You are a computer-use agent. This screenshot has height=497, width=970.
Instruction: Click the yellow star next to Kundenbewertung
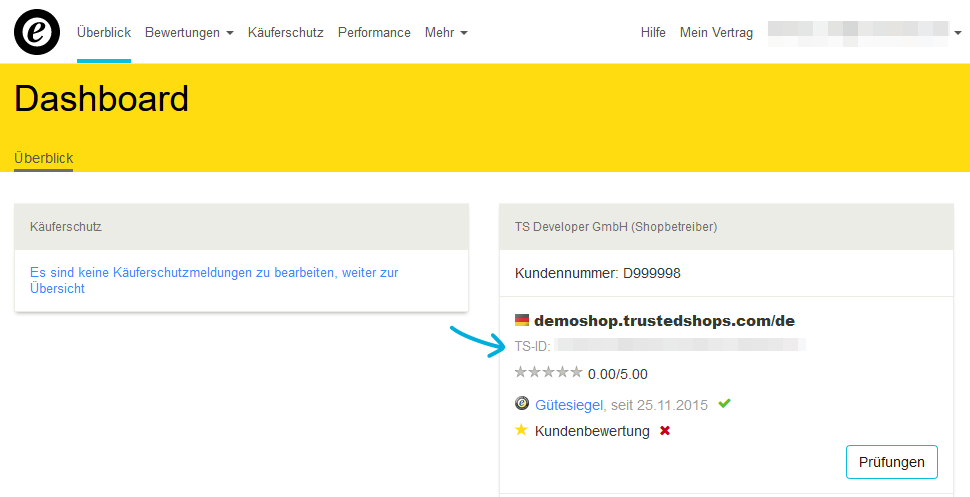pyautogui.click(x=521, y=430)
